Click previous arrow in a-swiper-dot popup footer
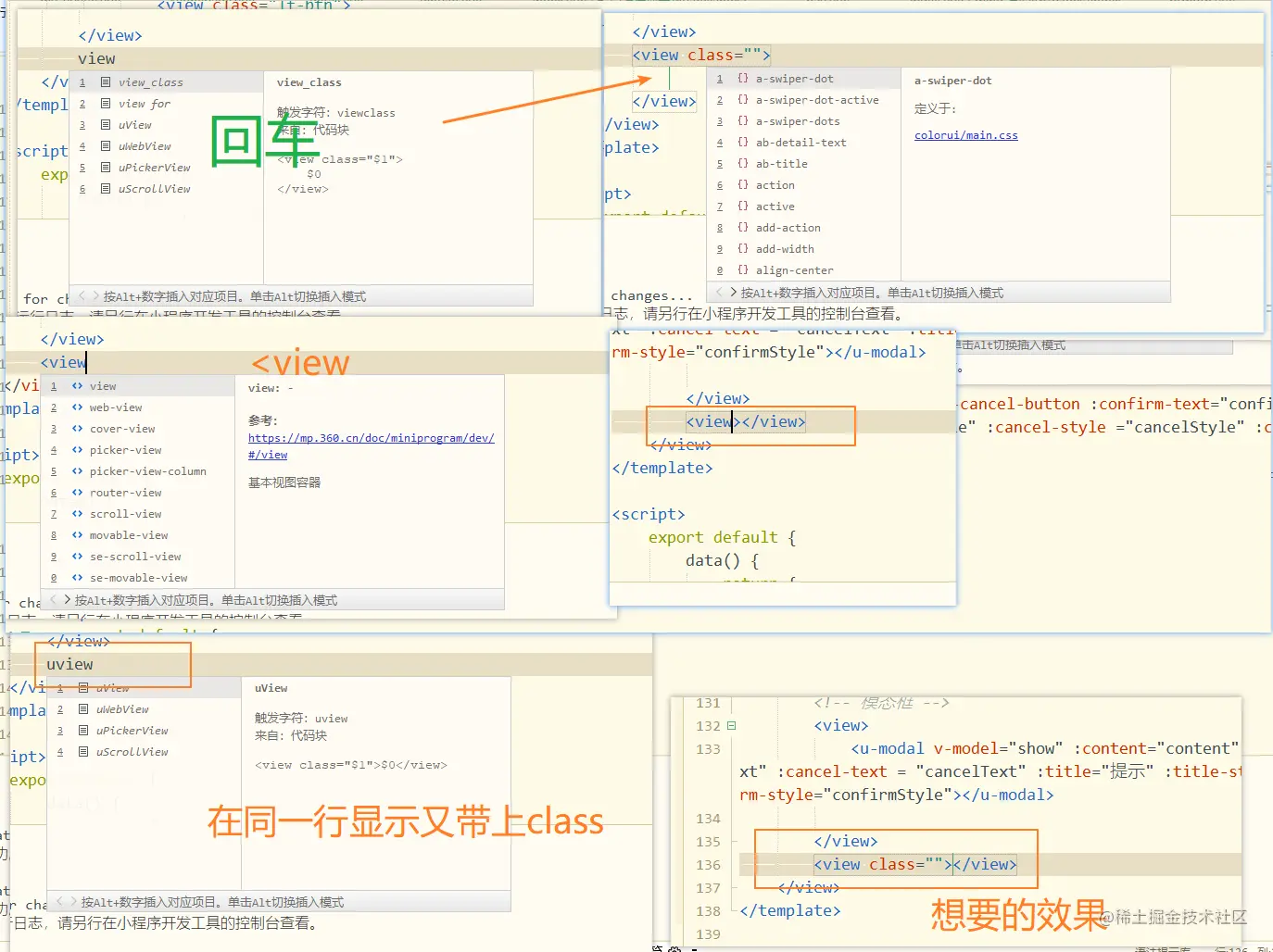Screen dimensions: 1273x952 click(719, 292)
